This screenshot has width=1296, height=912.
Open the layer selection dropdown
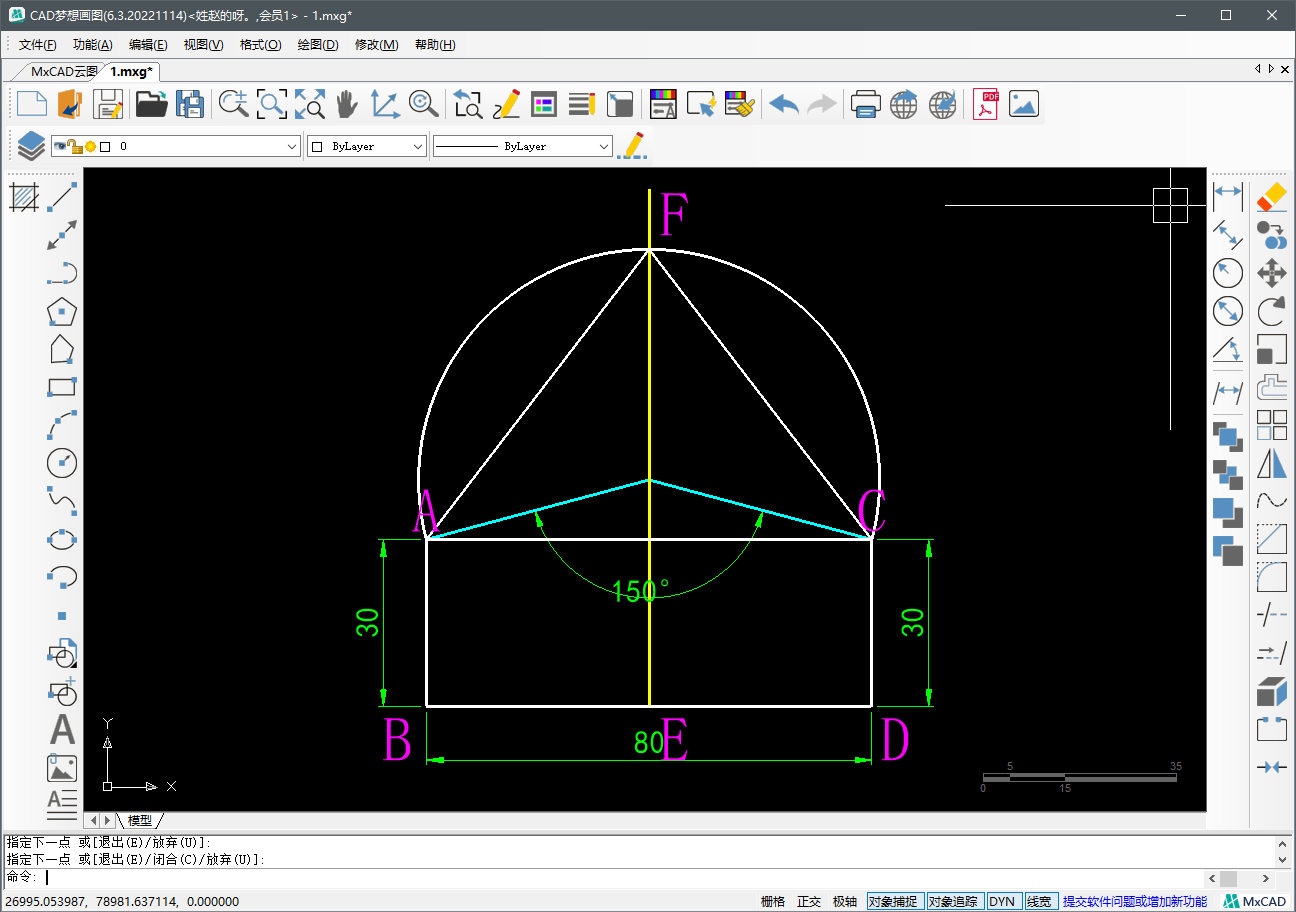pyautogui.click(x=175, y=146)
